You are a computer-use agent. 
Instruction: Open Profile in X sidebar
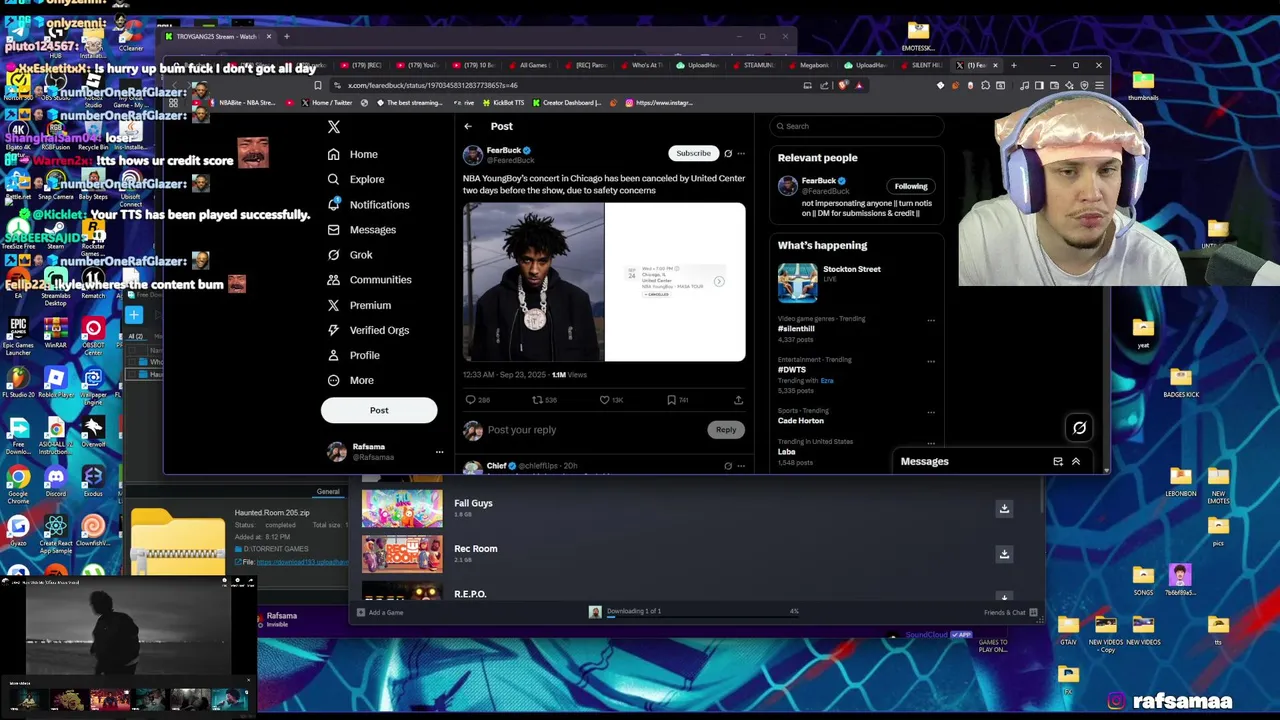click(353, 355)
